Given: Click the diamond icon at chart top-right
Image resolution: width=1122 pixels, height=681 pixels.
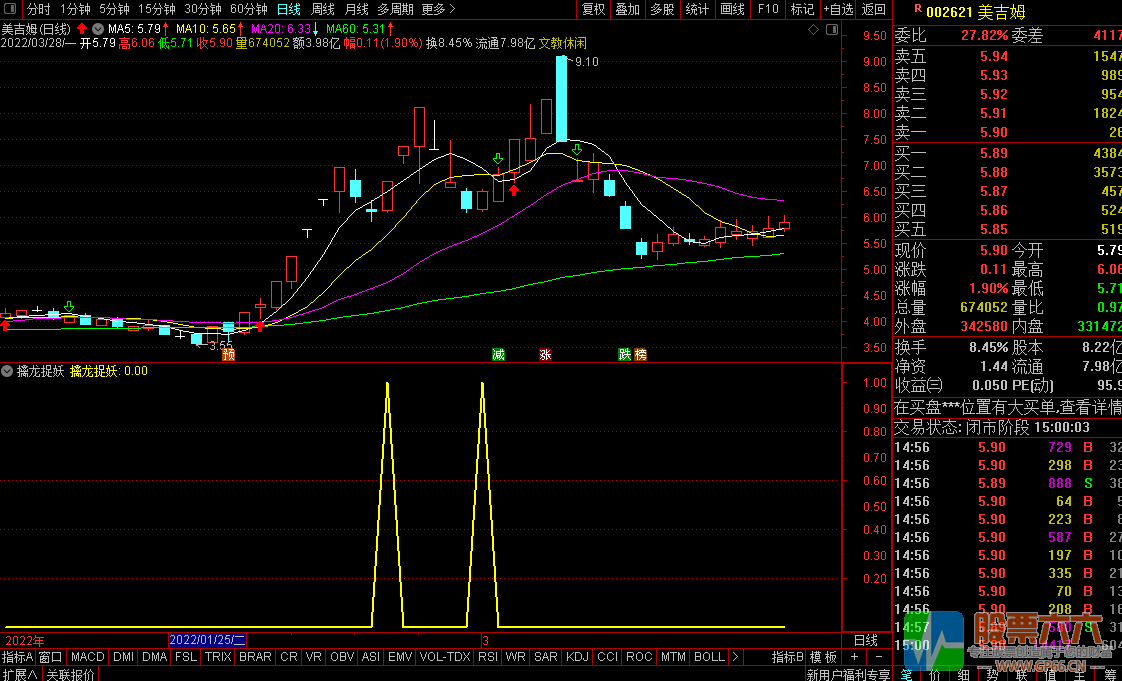Looking at the screenshot, I should click(x=813, y=29).
